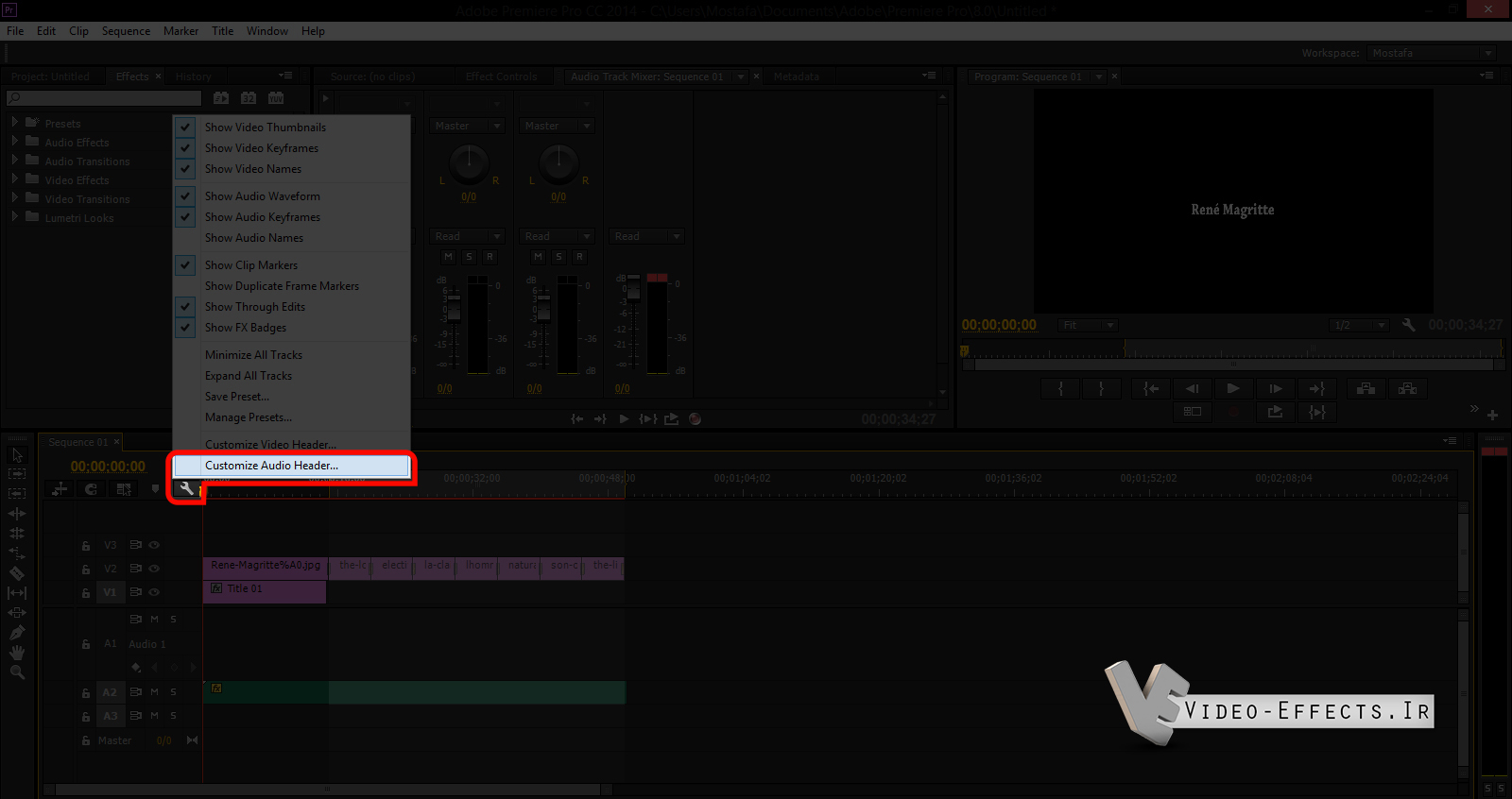This screenshot has width=1512, height=799.
Task: Select the Rene-Magritte%A0.jpg clip
Action: tap(265, 569)
